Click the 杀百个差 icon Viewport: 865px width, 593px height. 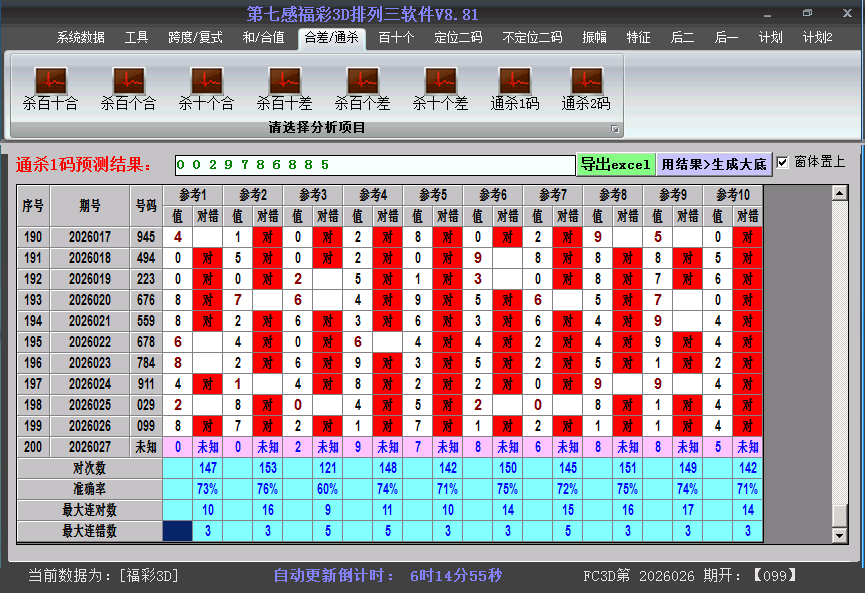tap(362, 81)
